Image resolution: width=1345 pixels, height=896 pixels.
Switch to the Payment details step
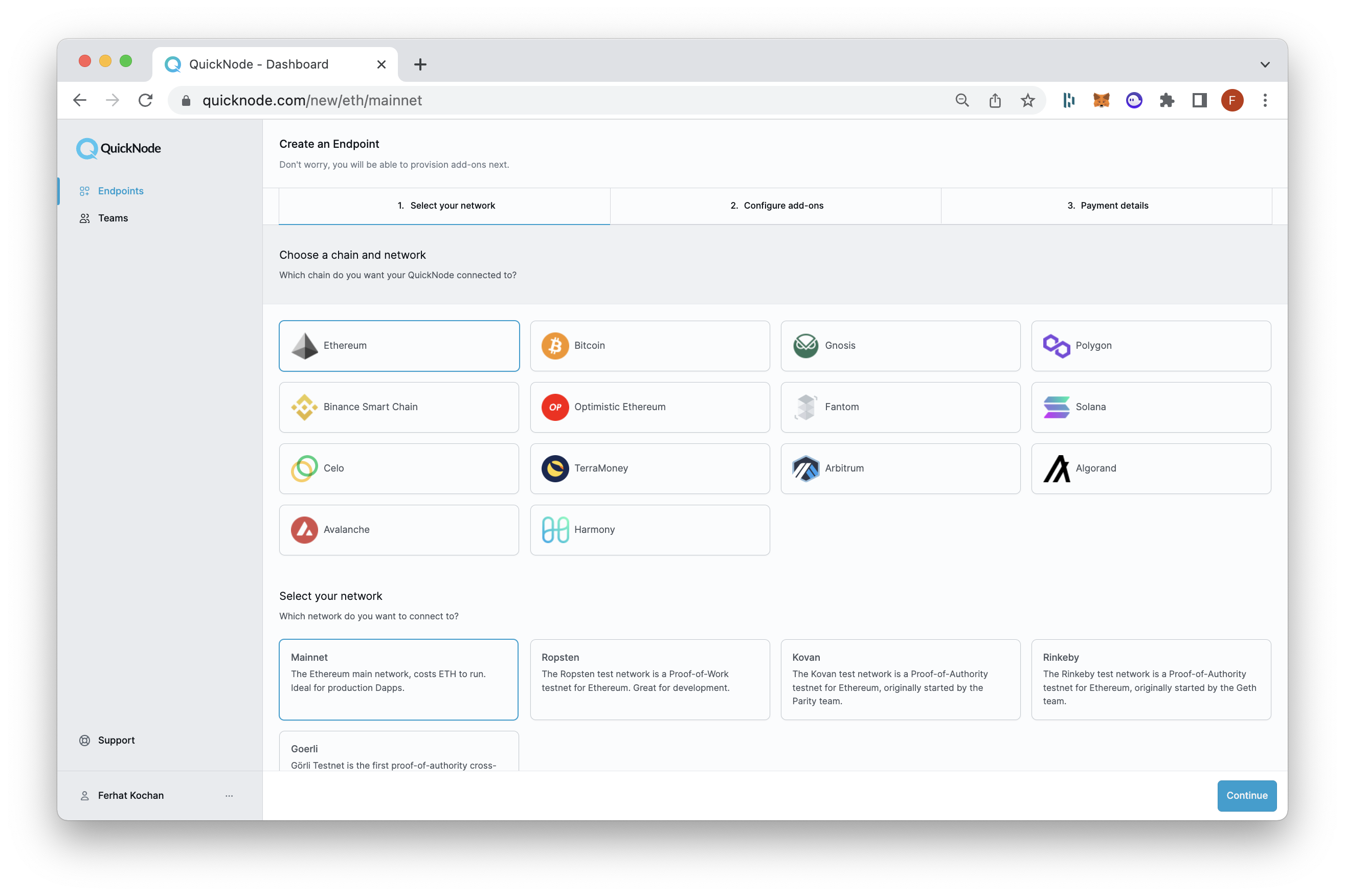(x=1107, y=206)
